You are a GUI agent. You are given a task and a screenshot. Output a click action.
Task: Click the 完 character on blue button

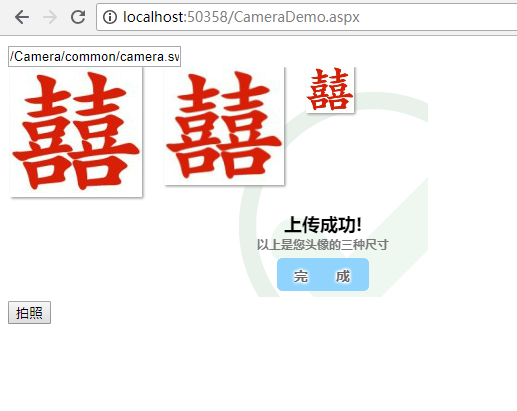[301, 276]
